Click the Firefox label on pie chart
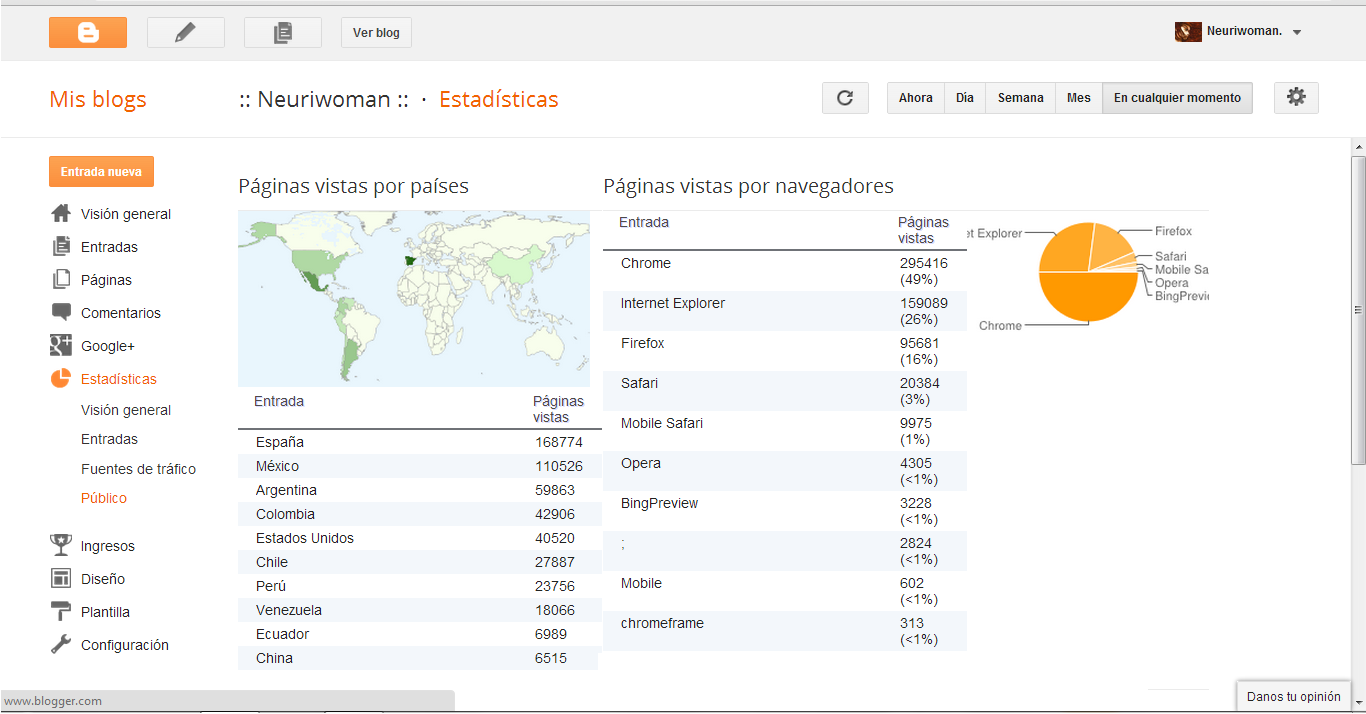1366x714 pixels. point(1173,231)
